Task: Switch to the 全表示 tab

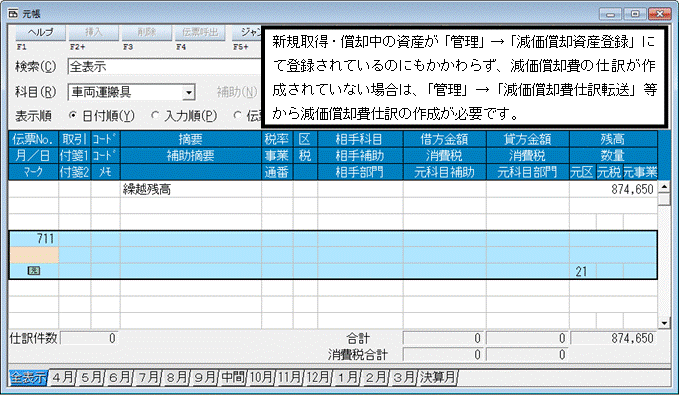Action: click(28, 377)
